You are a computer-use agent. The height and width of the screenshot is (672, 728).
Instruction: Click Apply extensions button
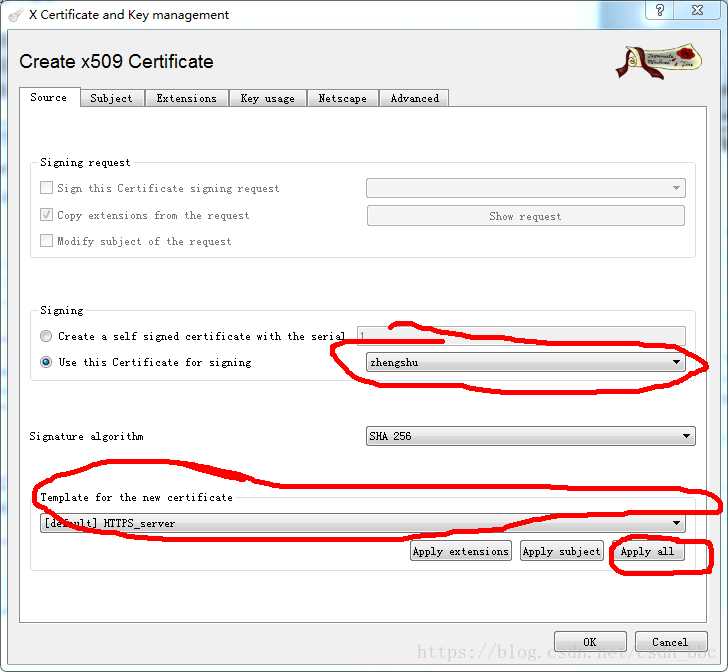[x=461, y=551]
